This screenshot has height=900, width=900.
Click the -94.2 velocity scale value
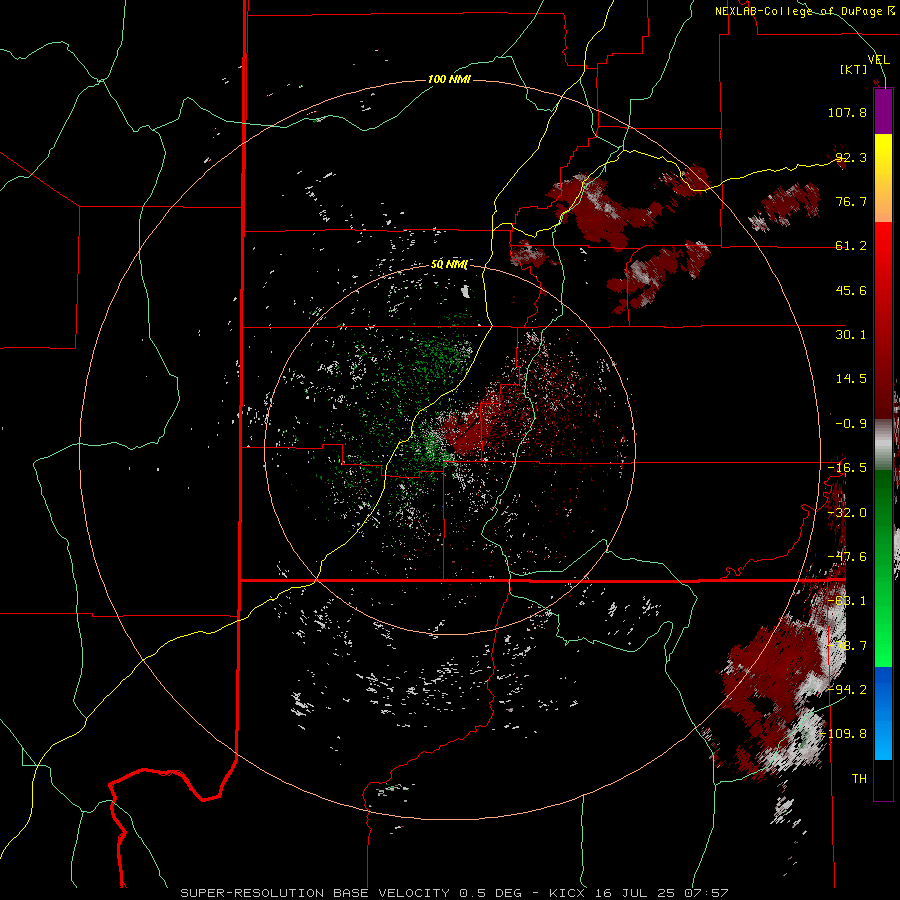point(847,689)
